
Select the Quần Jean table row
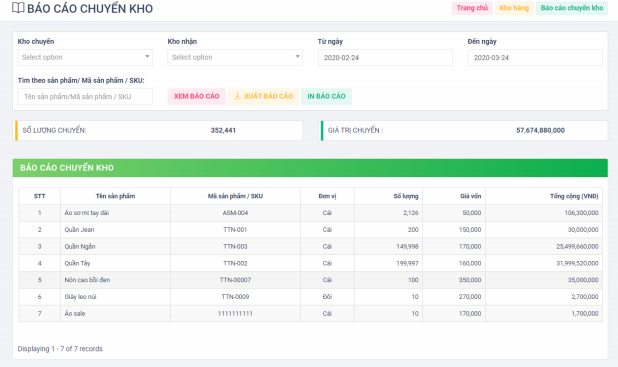pyautogui.click(x=311, y=229)
